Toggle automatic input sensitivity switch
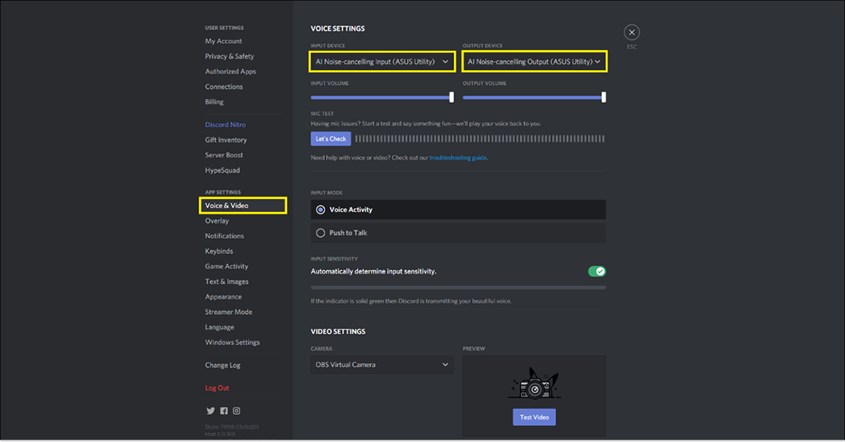Image resolution: width=845 pixels, height=442 pixels. 597,271
